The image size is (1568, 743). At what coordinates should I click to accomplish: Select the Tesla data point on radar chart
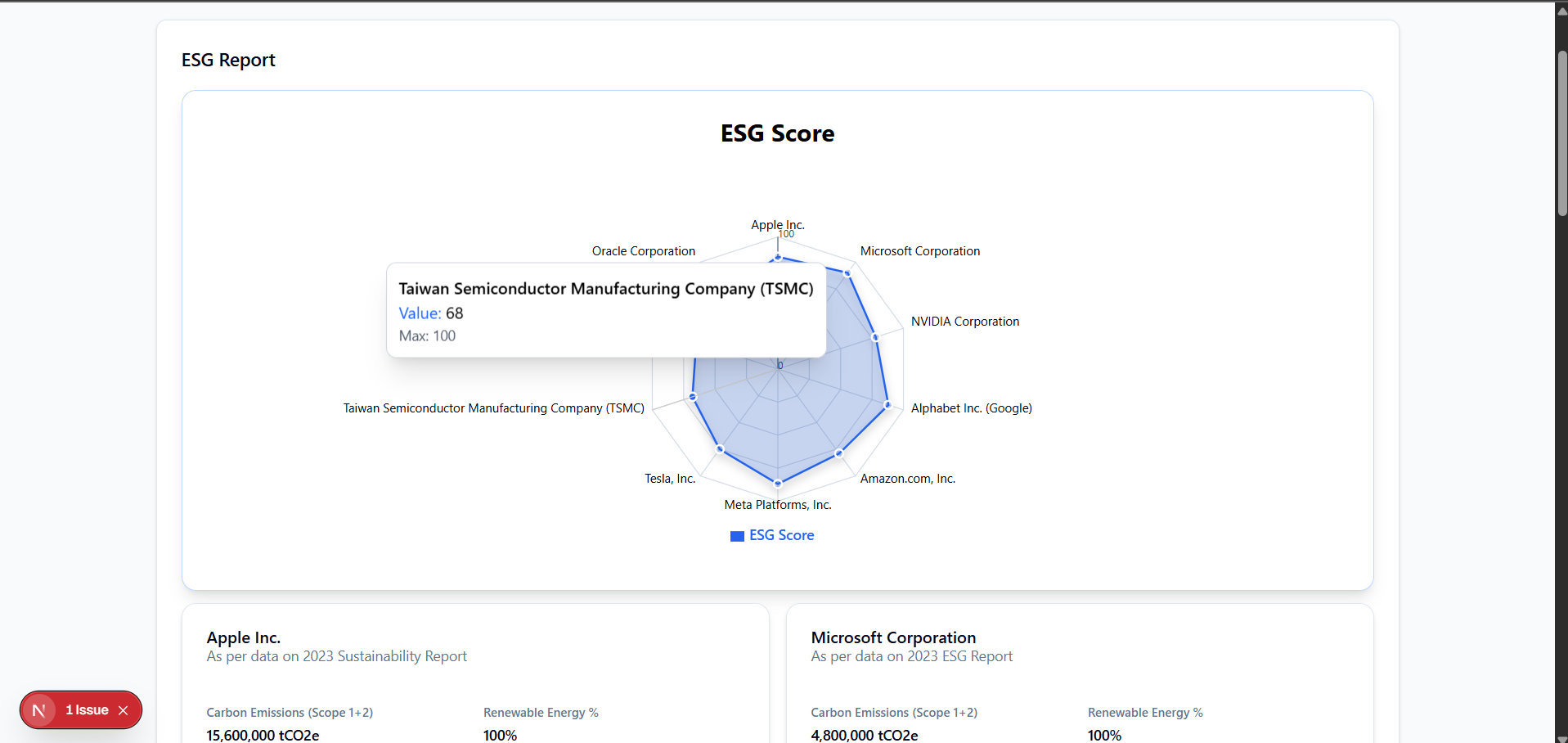(x=720, y=449)
